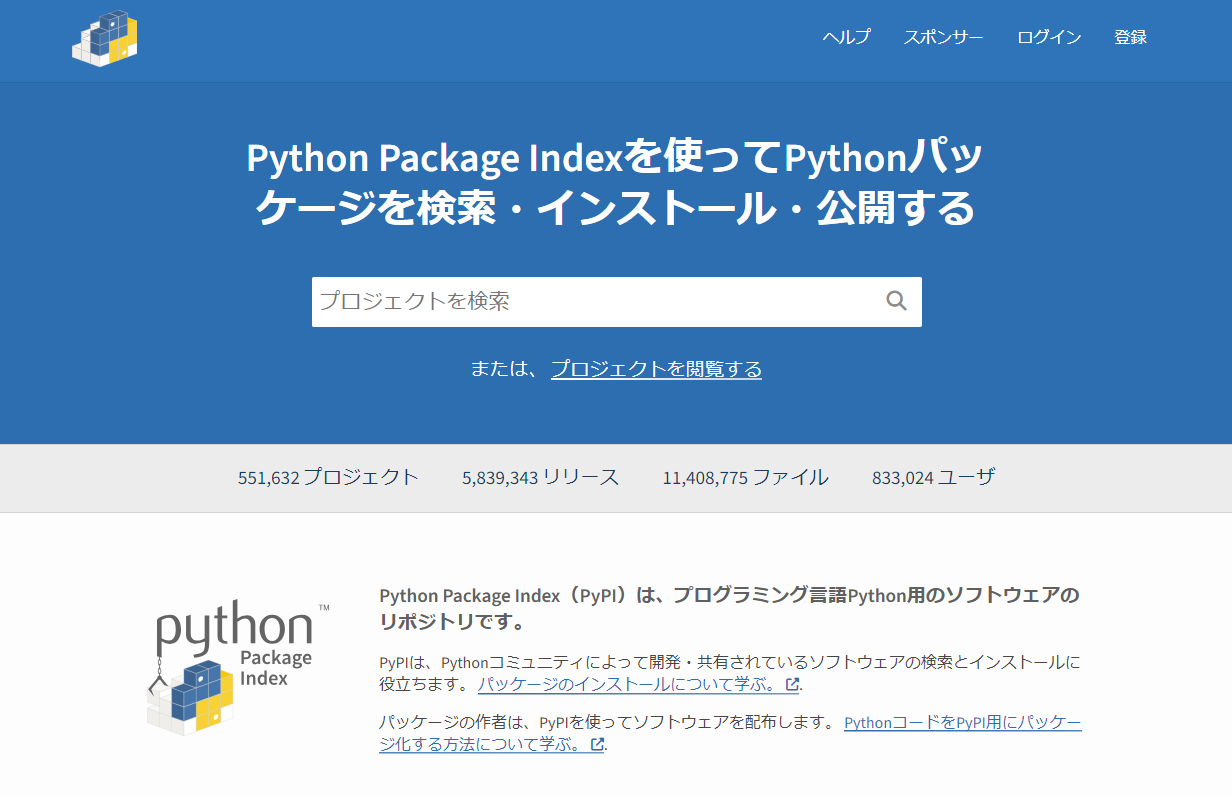
Task: Click external link icon after パッケージ化する方法 link
Action: (597, 745)
